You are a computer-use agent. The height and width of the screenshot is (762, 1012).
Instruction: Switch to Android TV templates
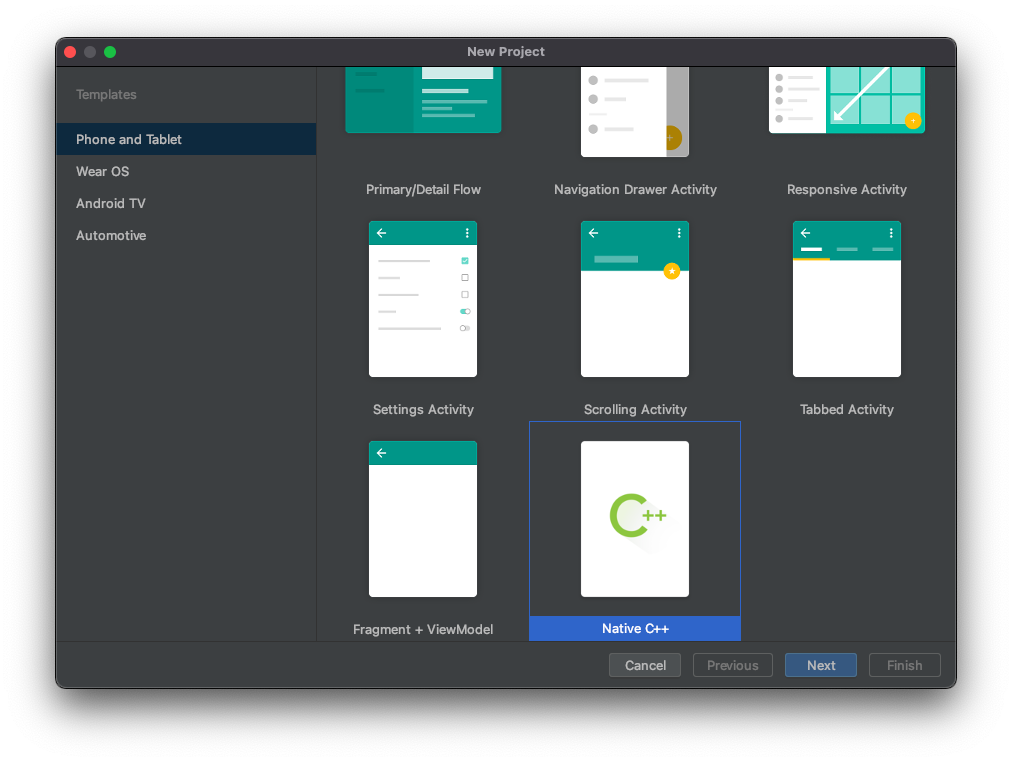186,203
